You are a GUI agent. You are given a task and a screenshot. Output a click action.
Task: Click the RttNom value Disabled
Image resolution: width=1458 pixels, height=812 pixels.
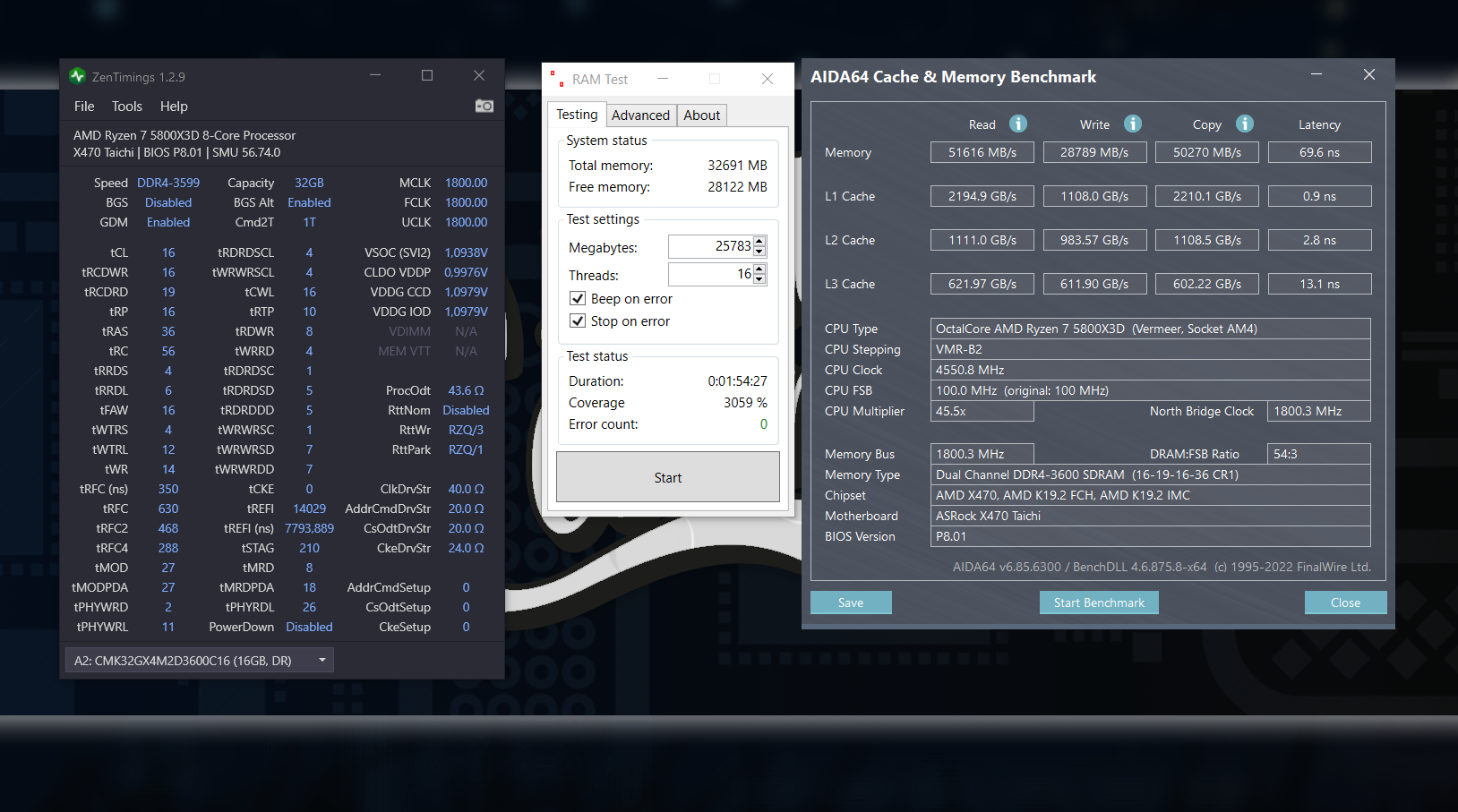click(x=466, y=410)
